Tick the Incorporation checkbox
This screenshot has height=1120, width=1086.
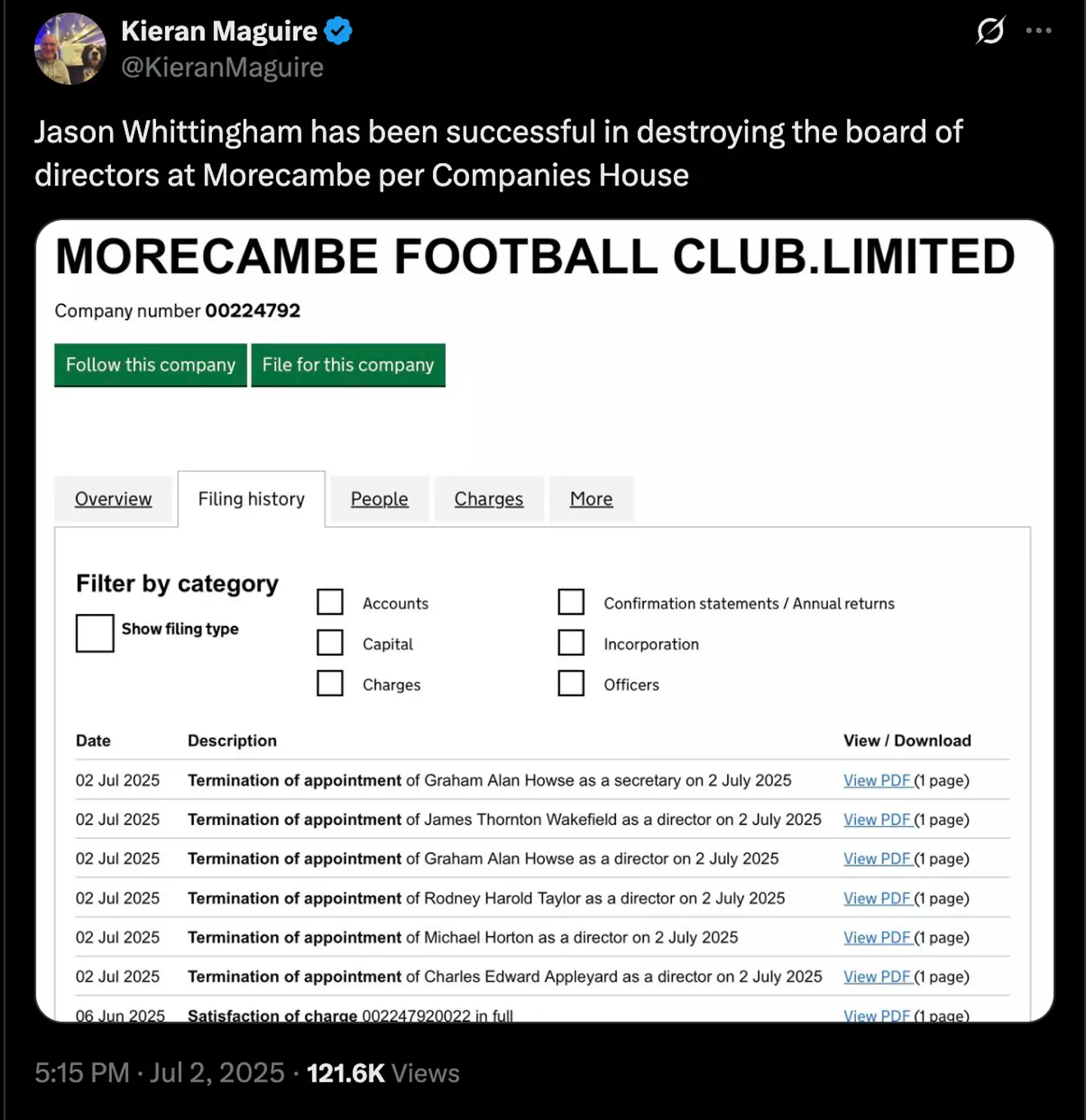tap(571, 643)
